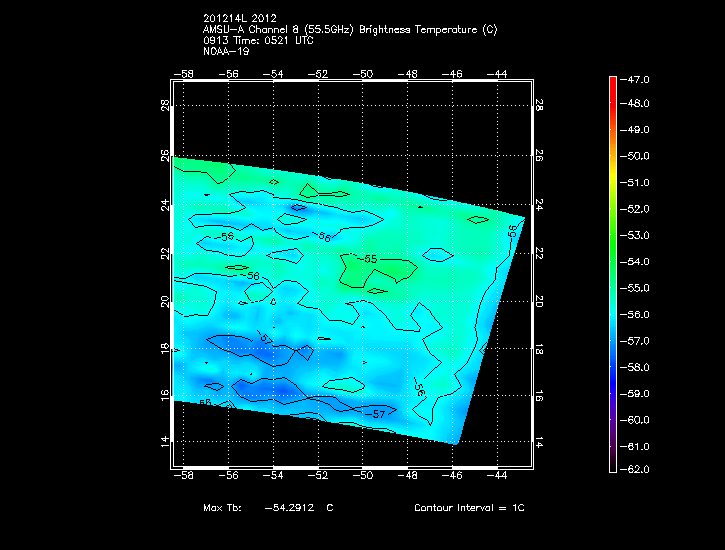Click the 14 latitude label on right axis

pyautogui.click(x=539, y=441)
